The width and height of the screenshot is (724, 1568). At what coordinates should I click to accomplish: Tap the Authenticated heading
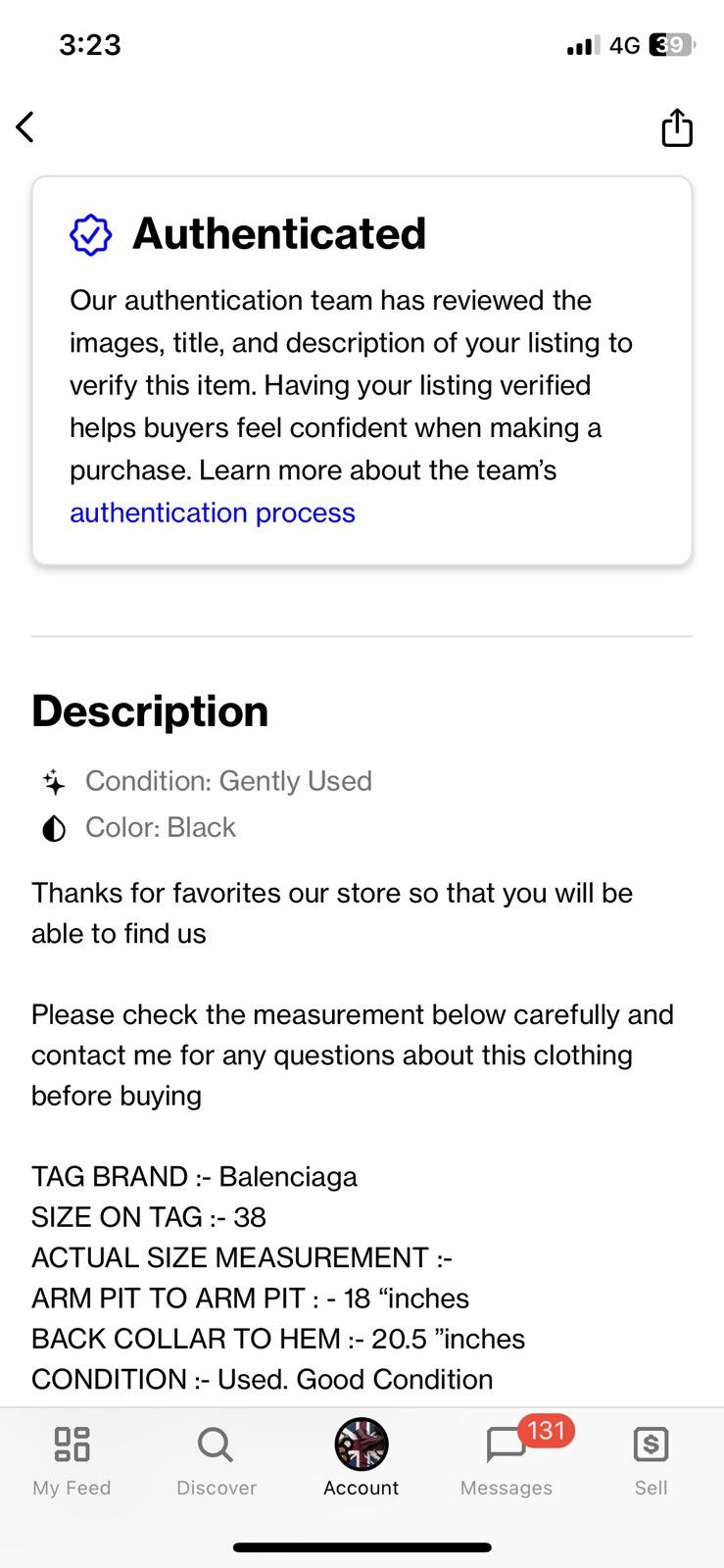[279, 234]
